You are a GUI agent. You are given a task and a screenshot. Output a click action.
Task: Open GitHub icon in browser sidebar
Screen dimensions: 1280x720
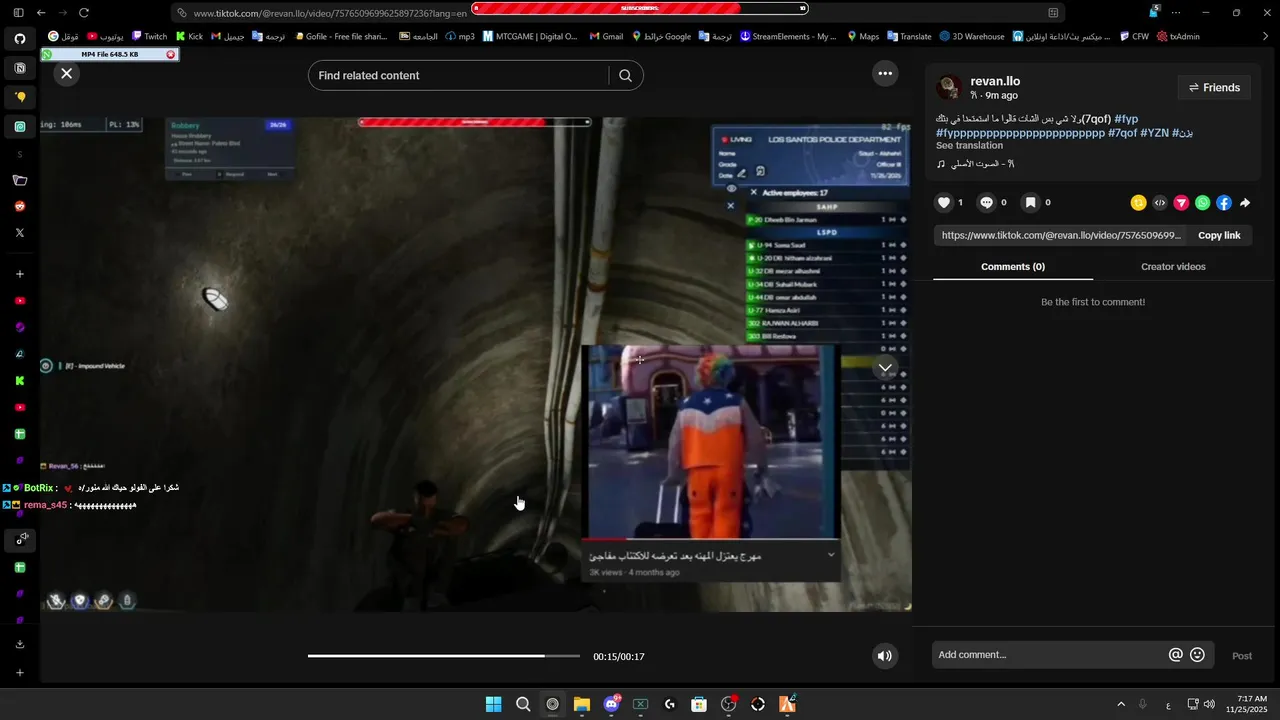(20, 39)
